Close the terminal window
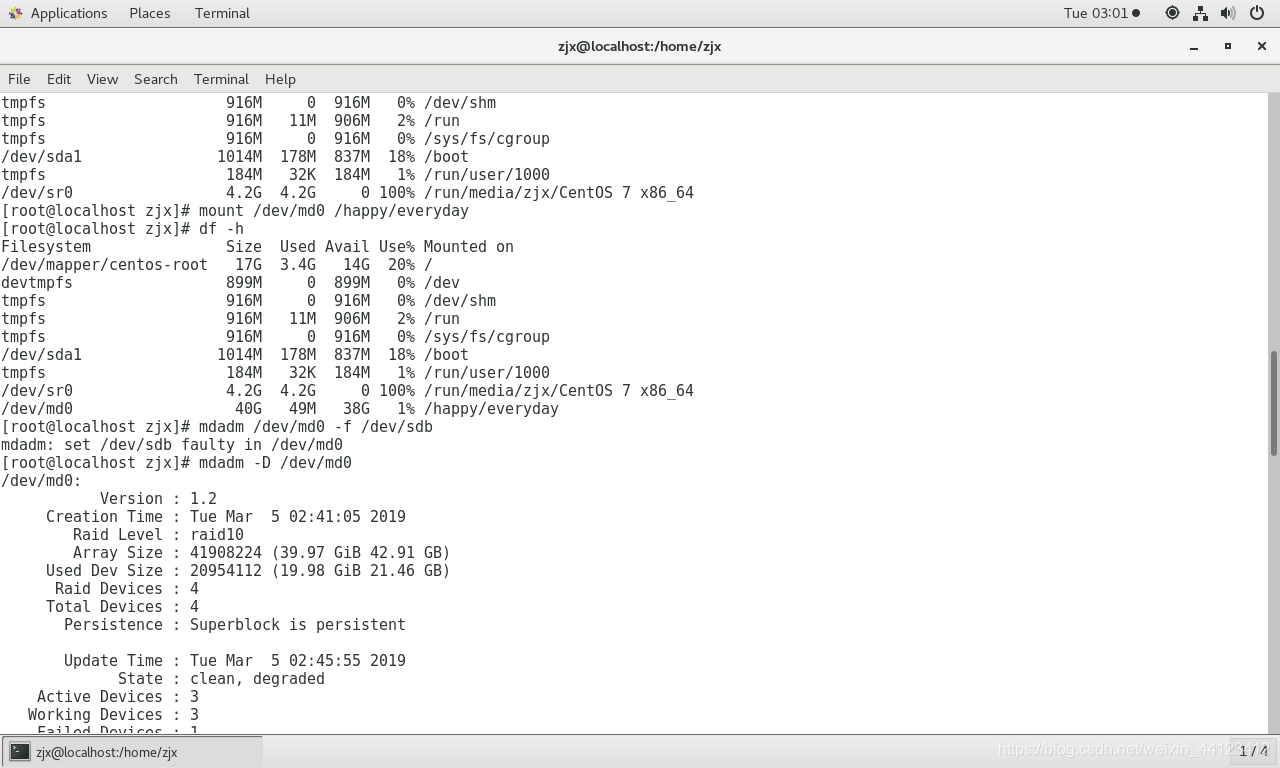This screenshot has width=1280, height=768. pos(1261,46)
